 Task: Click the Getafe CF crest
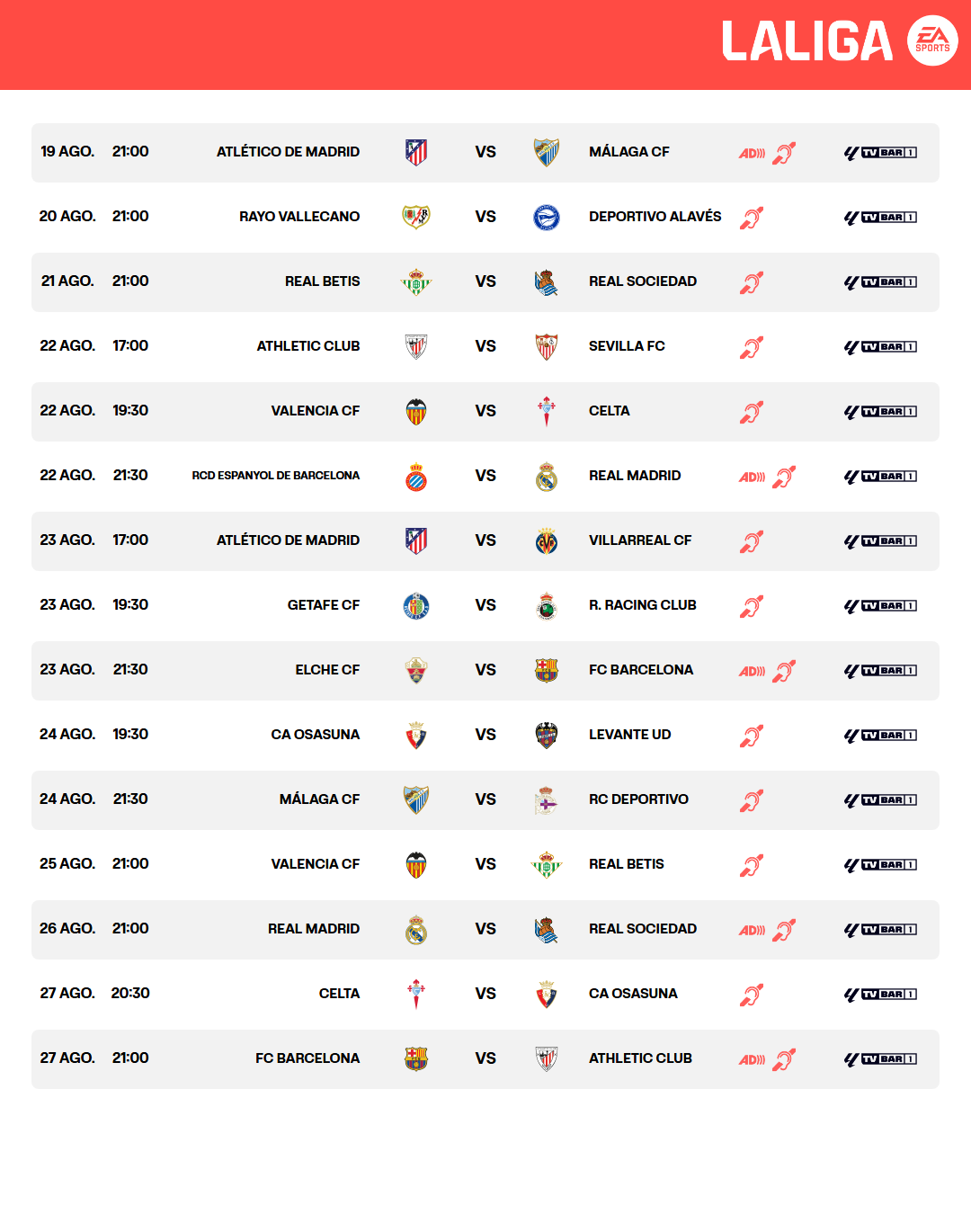[x=415, y=605]
